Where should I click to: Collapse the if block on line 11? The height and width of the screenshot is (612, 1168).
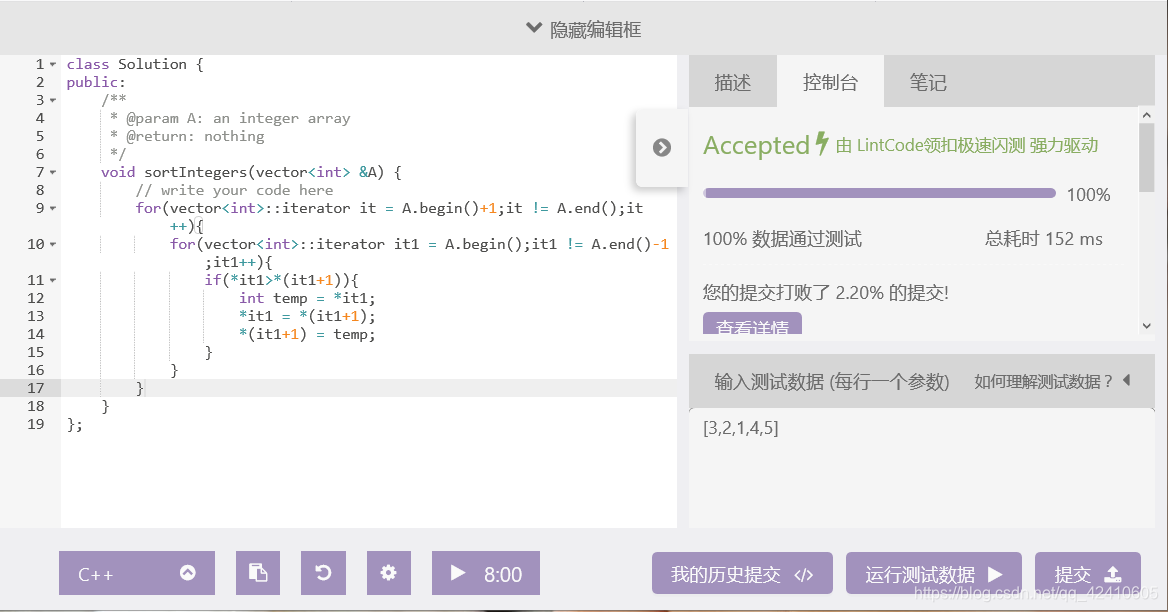click(x=51, y=280)
